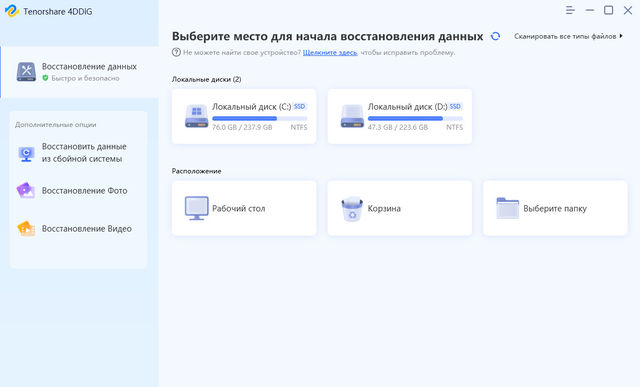
Task: Click Выберите папку to browse a folder
Action: [555, 208]
